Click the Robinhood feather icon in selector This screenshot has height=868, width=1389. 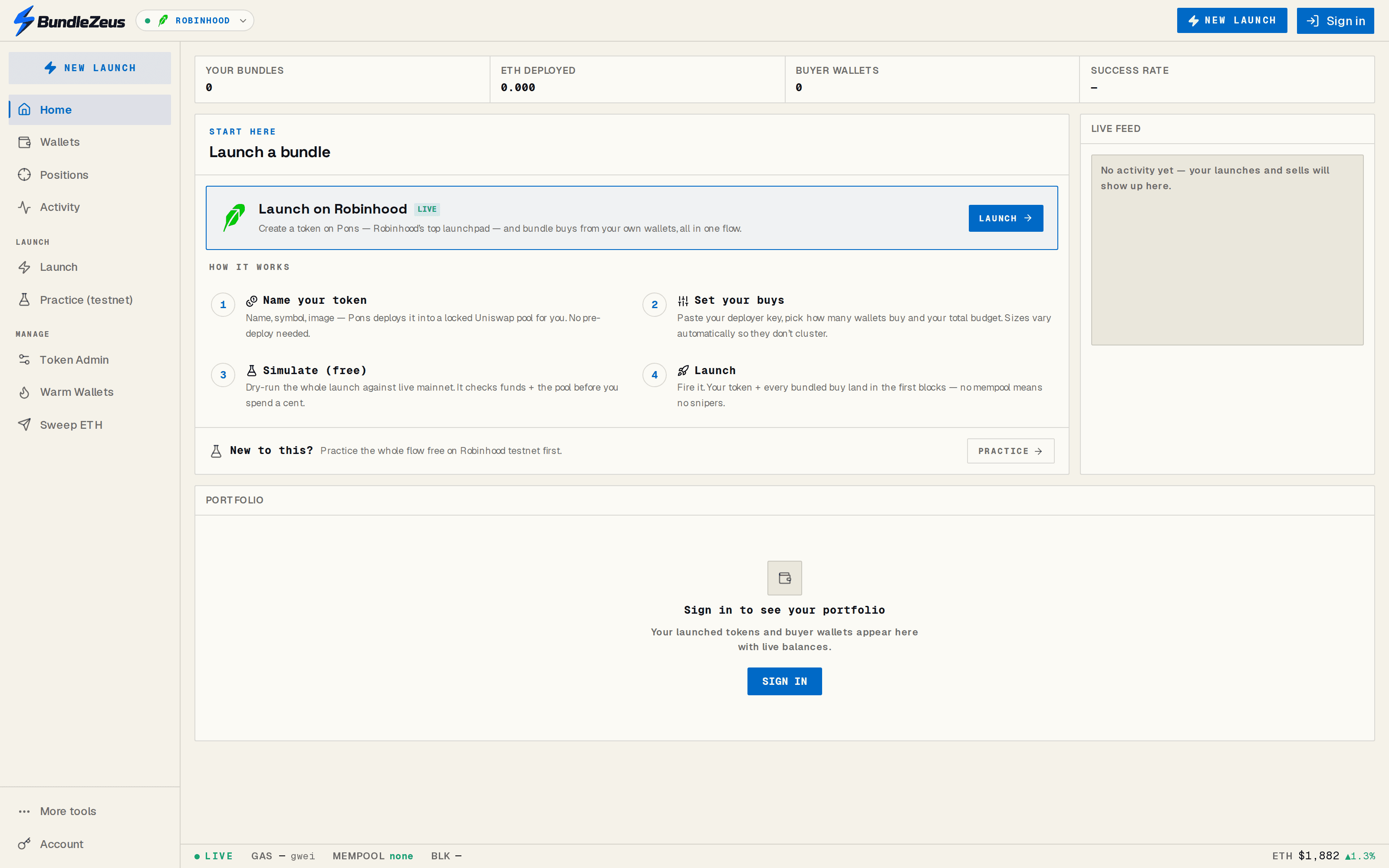click(163, 21)
